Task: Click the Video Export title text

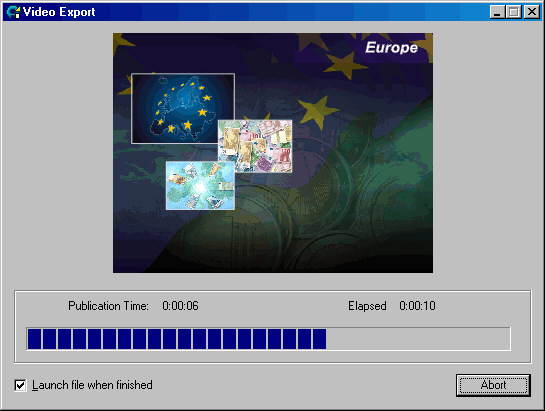Action: coord(59,12)
